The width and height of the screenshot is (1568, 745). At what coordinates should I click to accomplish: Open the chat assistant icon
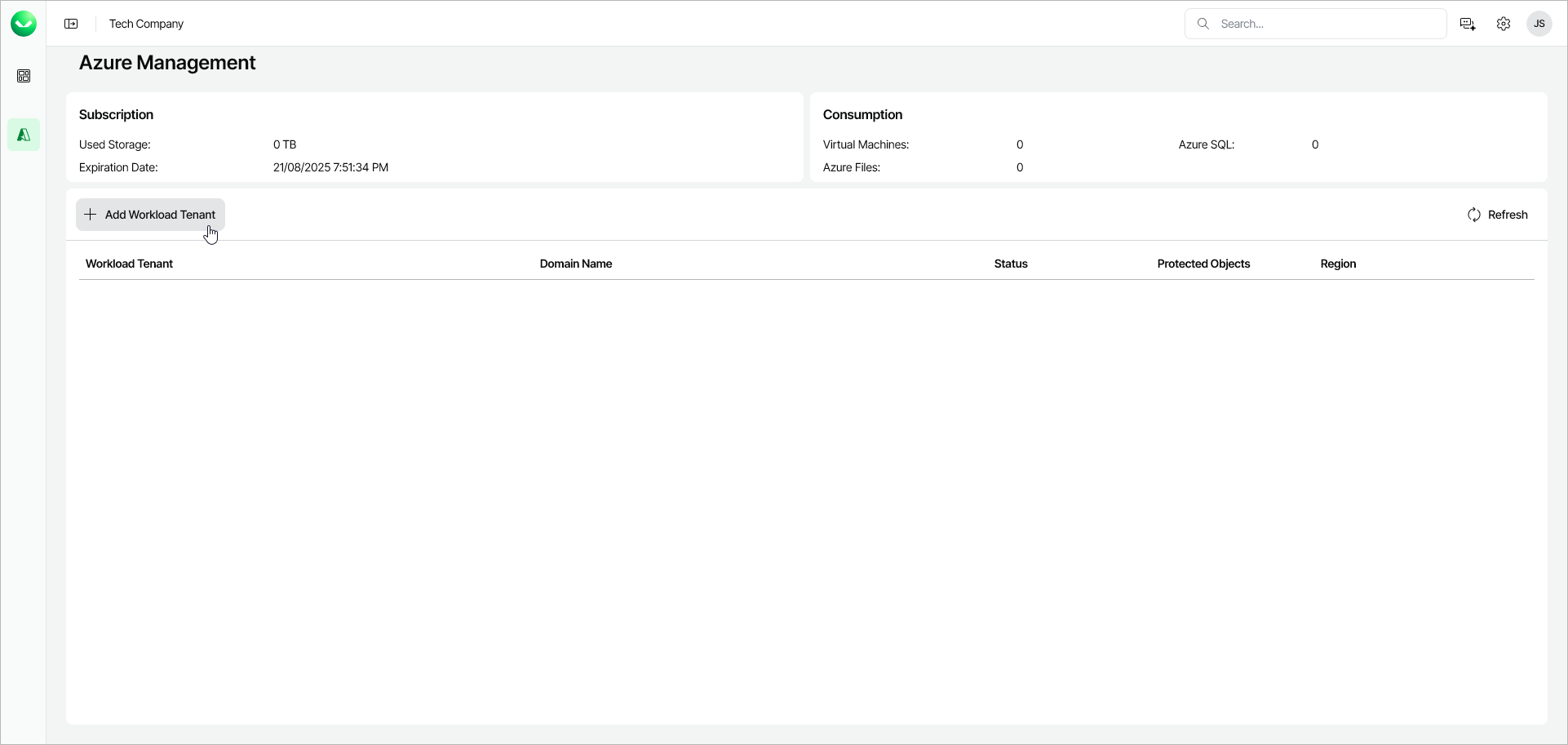coord(1468,24)
